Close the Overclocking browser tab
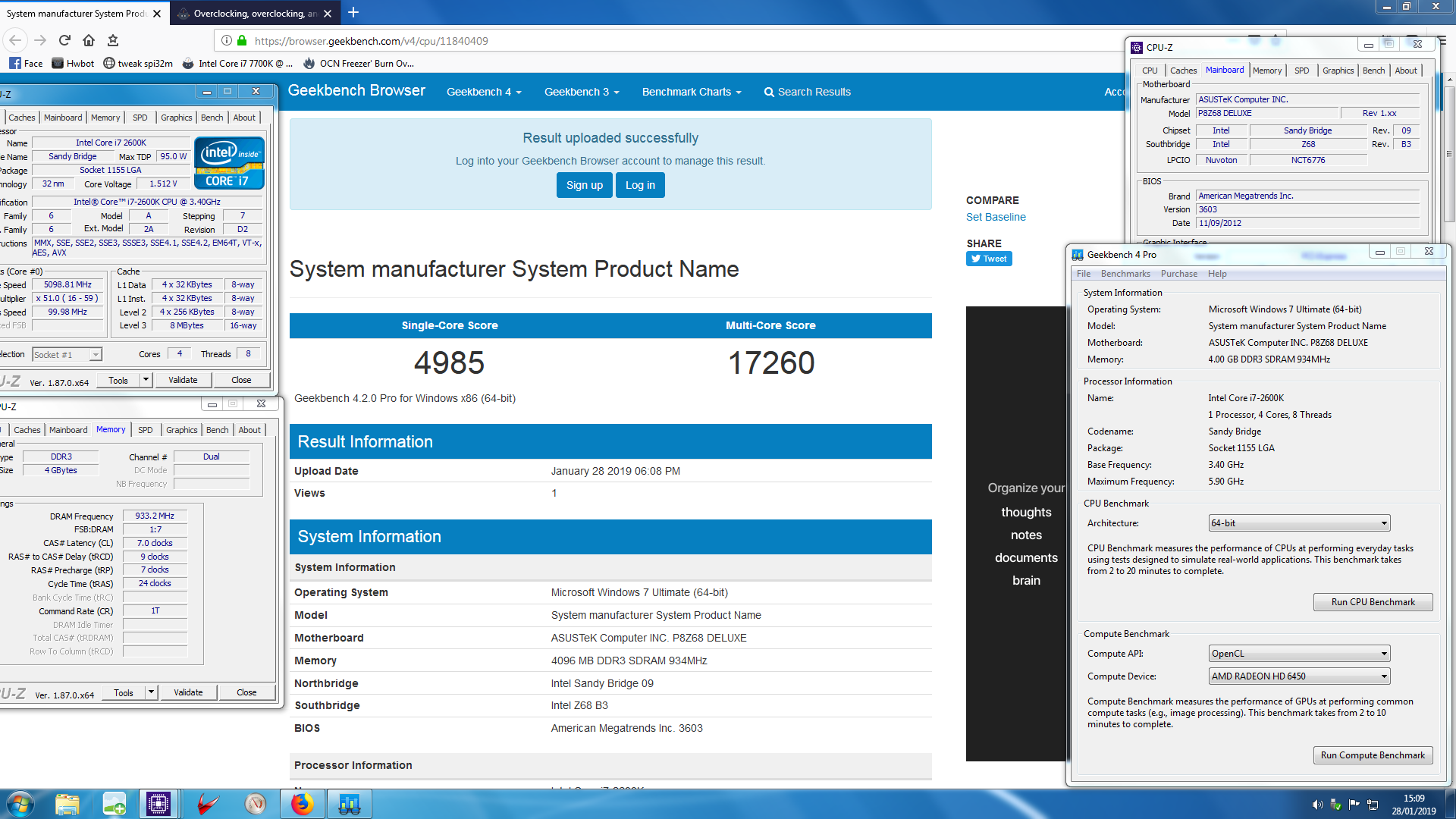Viewport: 1456px width, 819px height. tap(328, 14)
